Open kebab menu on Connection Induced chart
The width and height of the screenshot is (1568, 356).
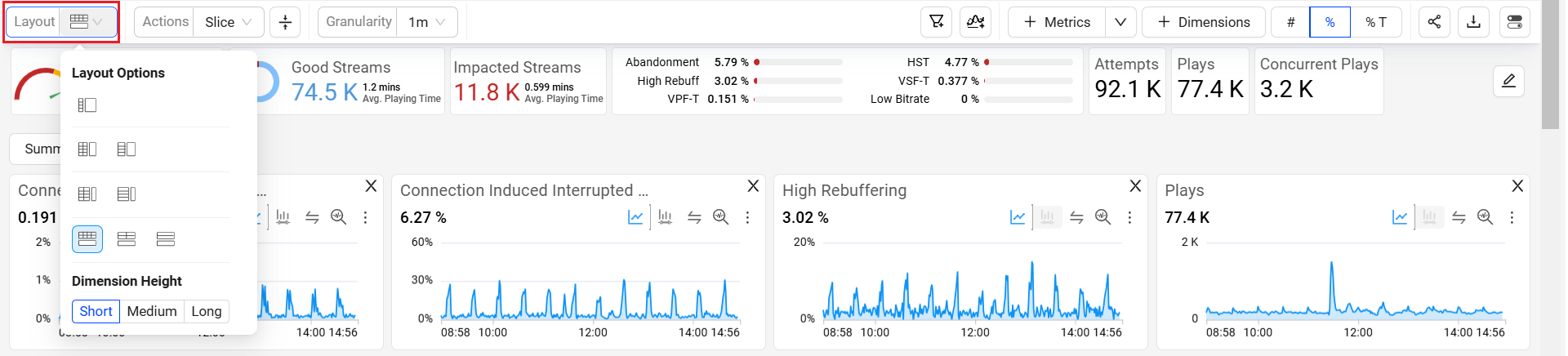[x=747, y=217]
